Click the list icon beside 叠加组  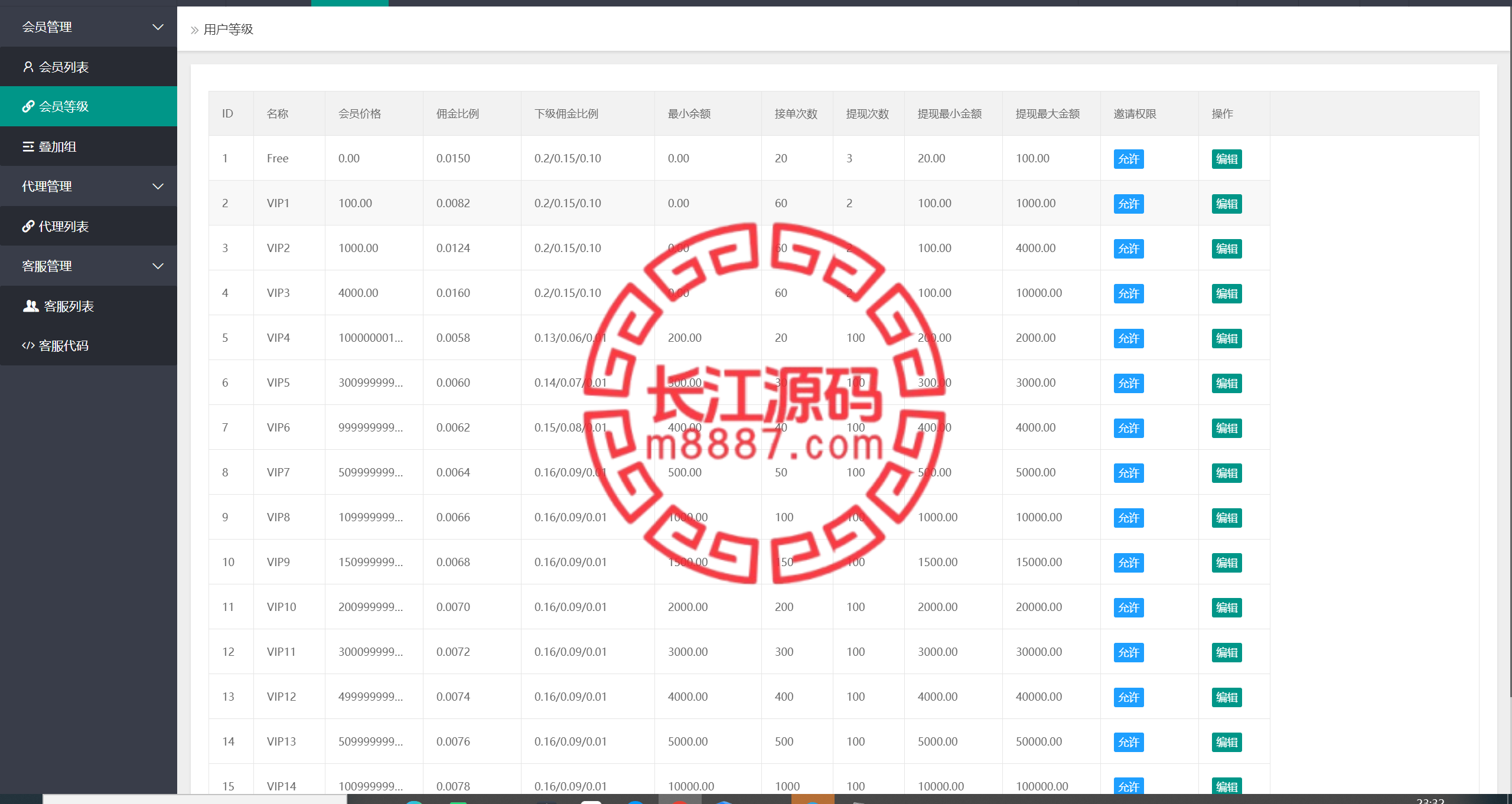[x=28, y=146]
